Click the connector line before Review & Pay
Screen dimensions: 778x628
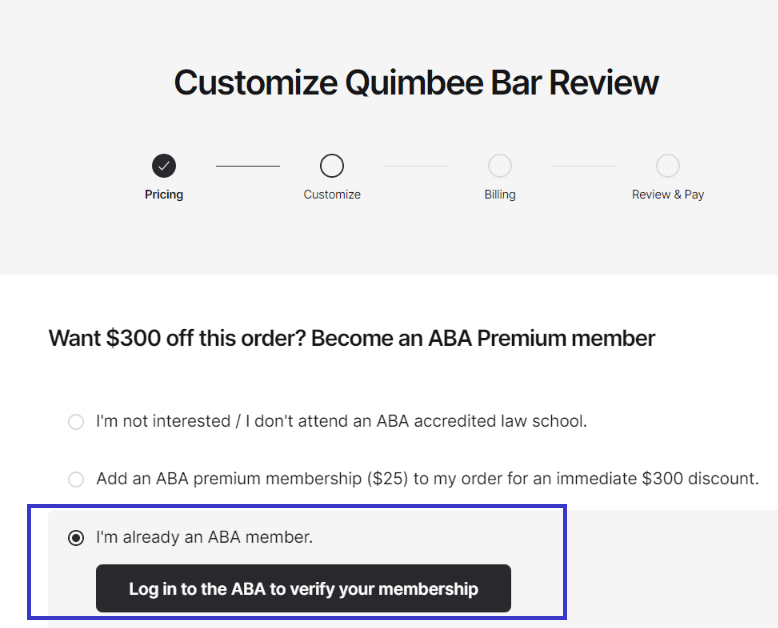pyautogui.click(x=584, y=166)
